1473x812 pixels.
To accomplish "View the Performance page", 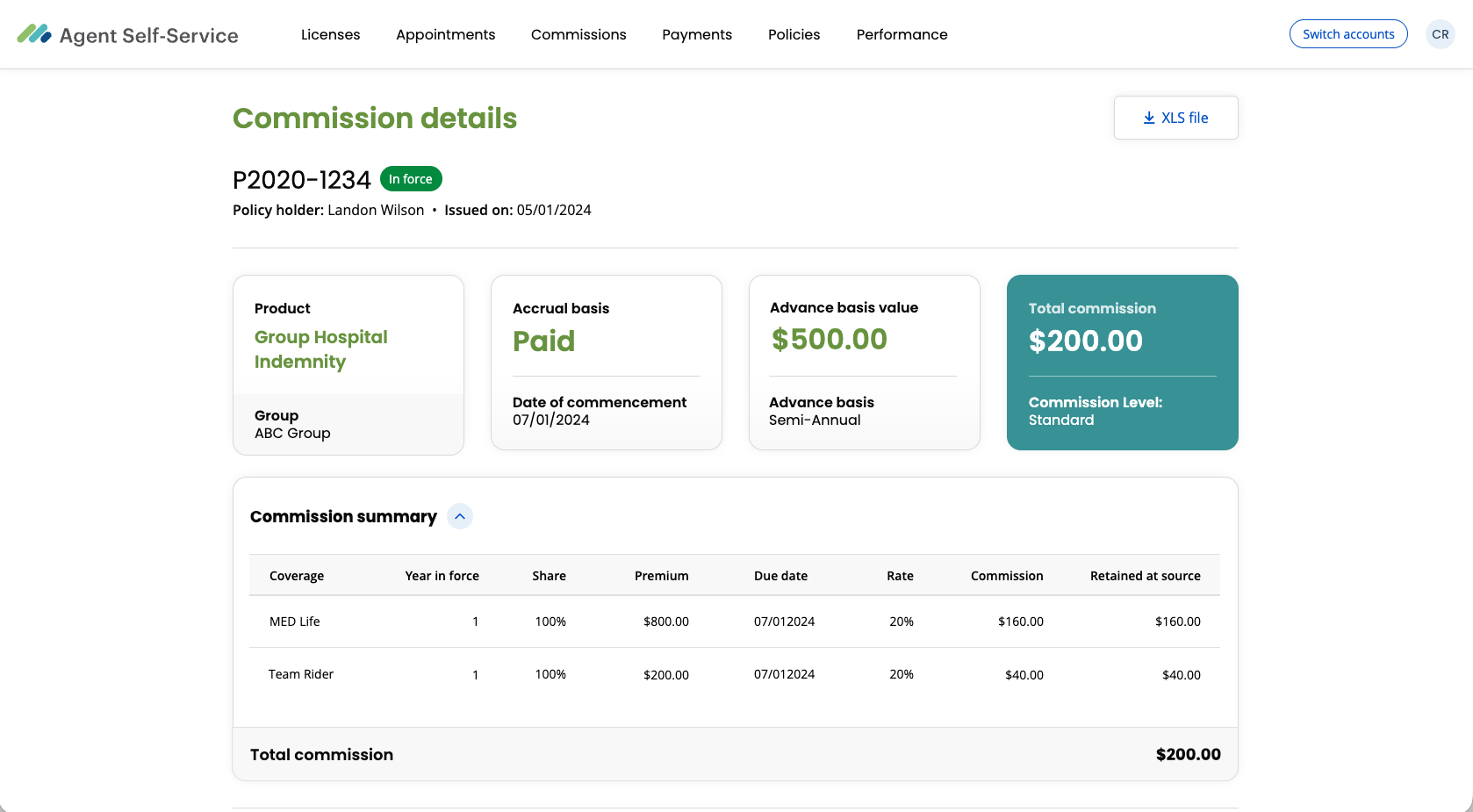I will (902, 34).
